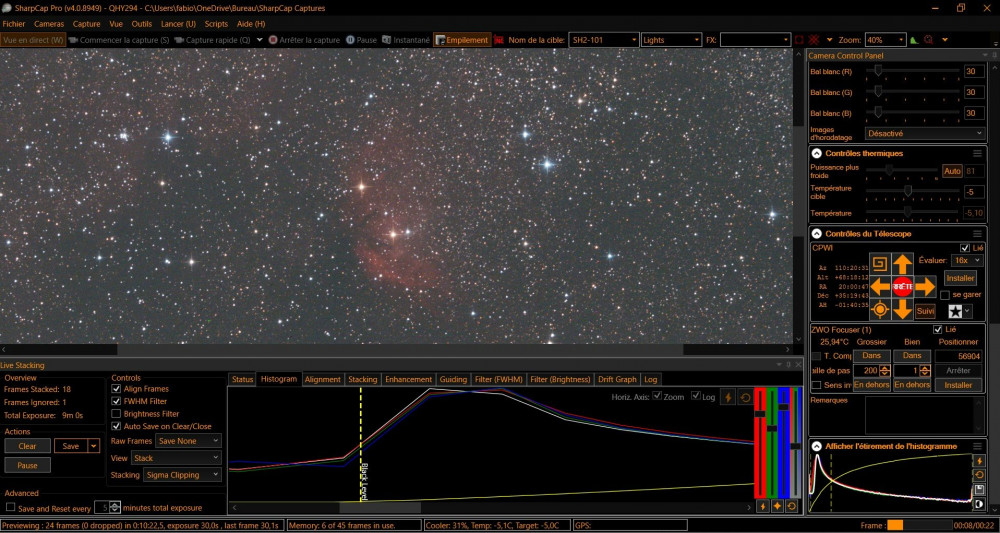
Task: Click the reset icon below the color level bars
Action: point(791,506)
